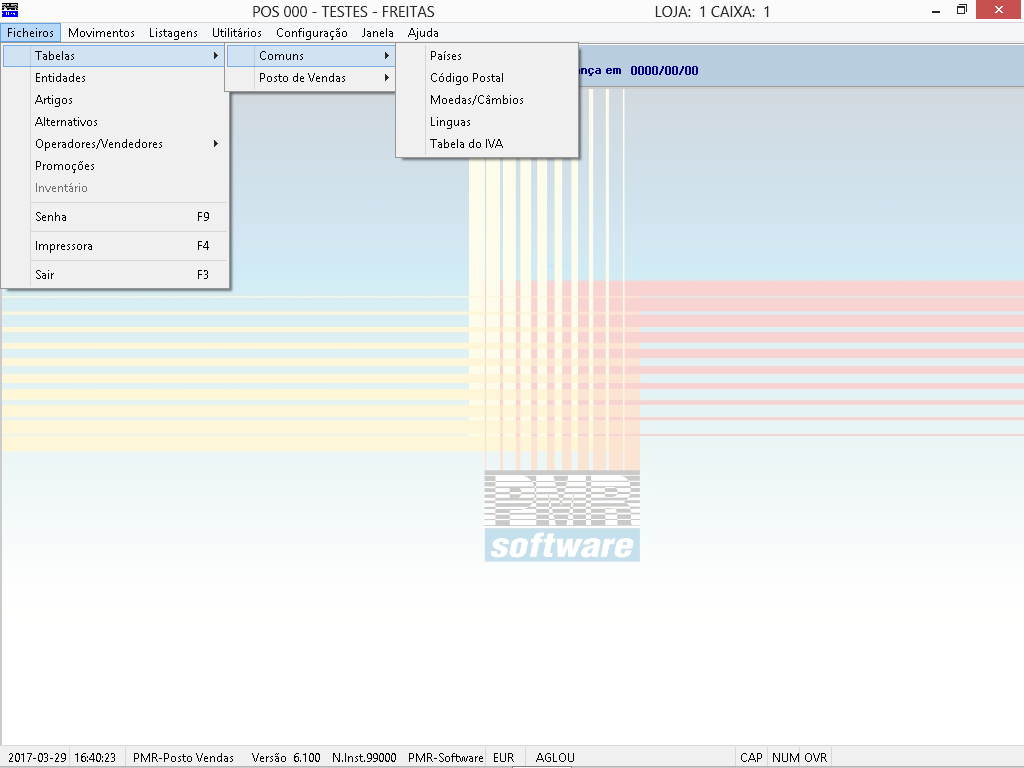The height and width of the screenshot is (768, 1024).
Task: Click Sair to exit application
Action: [45, 275]
